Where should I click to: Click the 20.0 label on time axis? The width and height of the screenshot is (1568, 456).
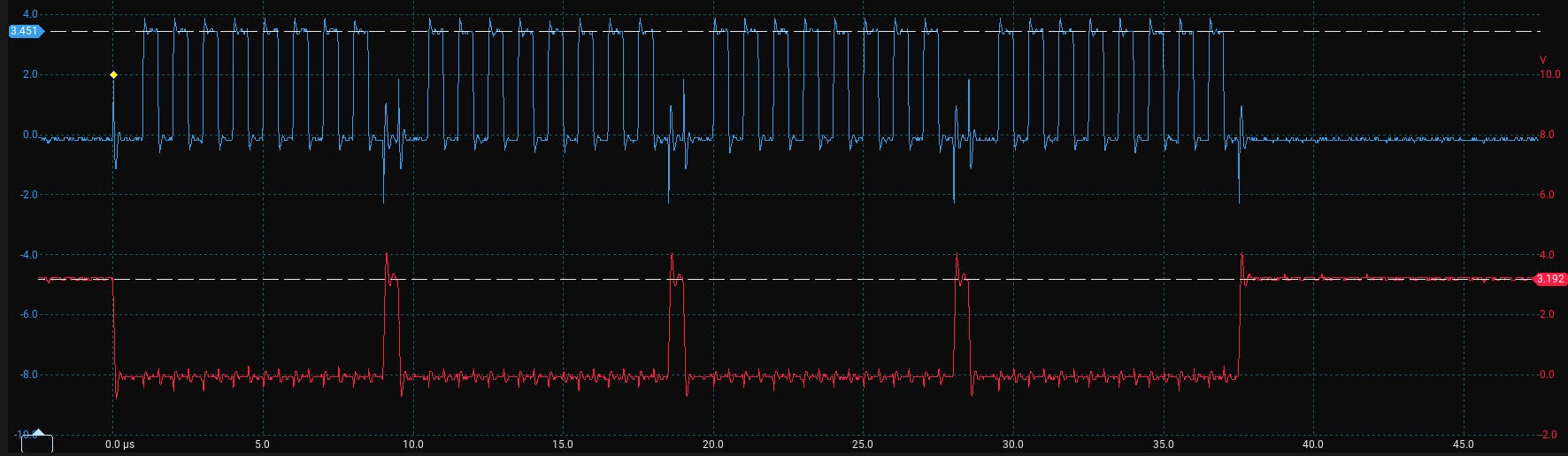coord(712,444)
